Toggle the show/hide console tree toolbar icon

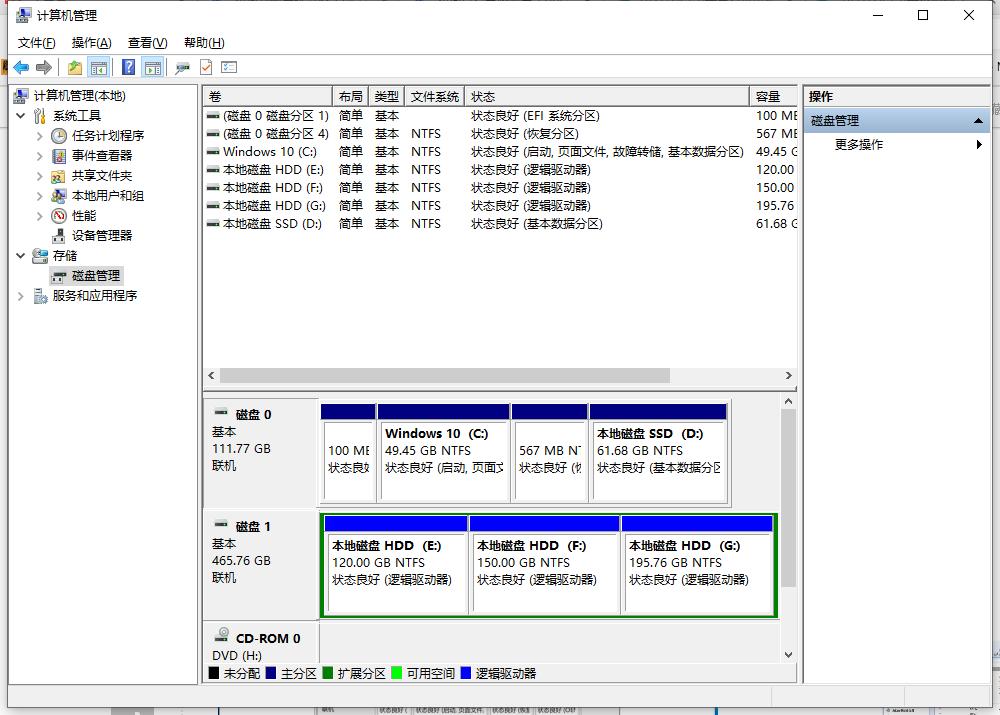(100, 66)
